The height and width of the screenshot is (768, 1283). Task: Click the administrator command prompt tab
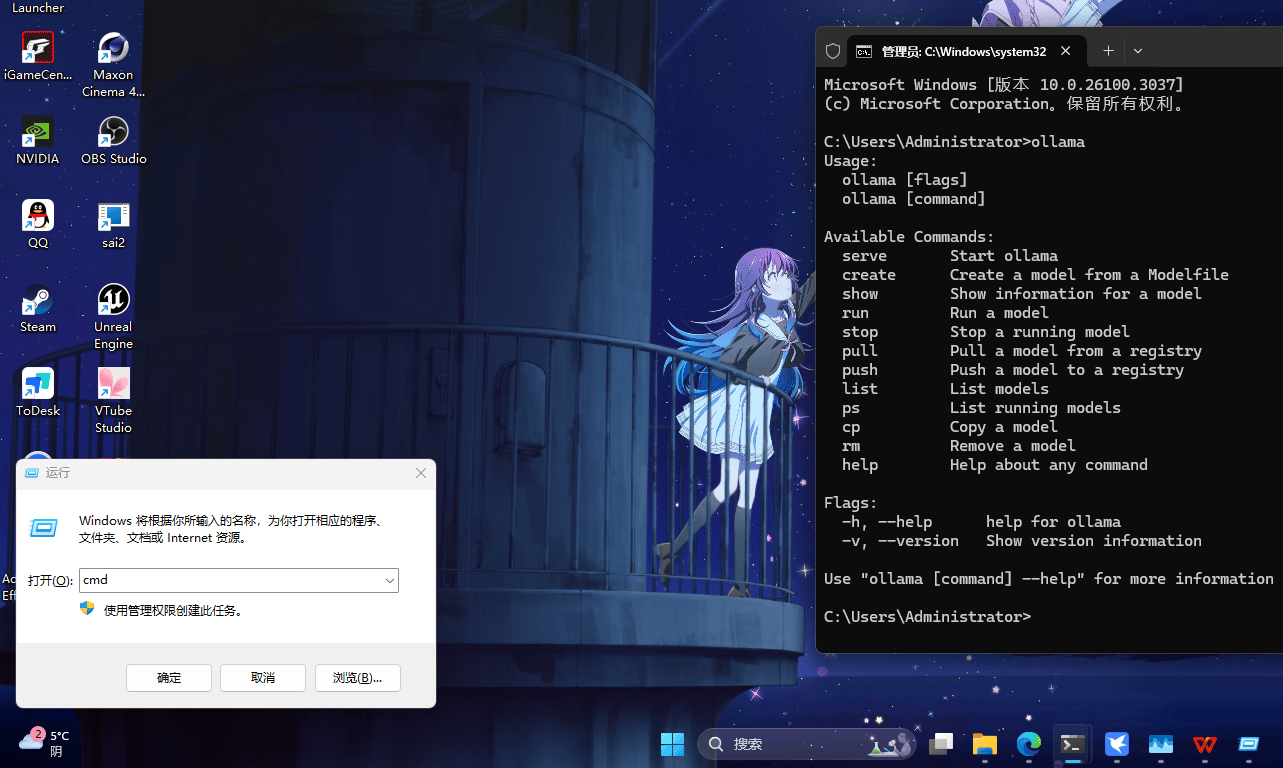click(x=962, y=51)
